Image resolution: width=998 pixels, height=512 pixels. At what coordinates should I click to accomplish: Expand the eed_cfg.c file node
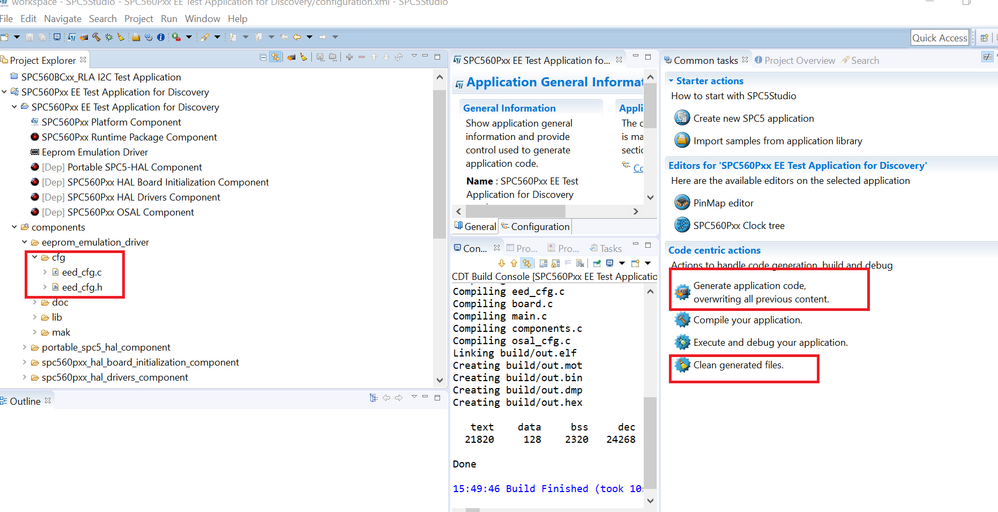click(x=45, y=272)
